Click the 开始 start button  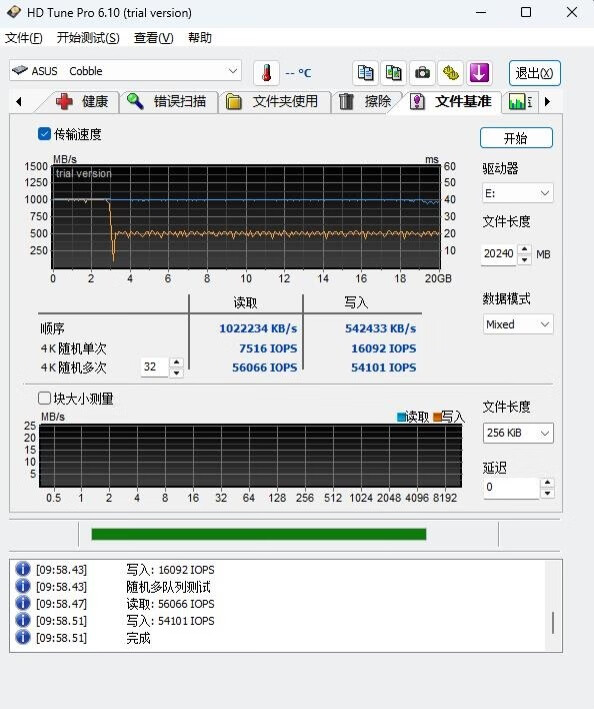pyautogui.click(x=516, y=138)
